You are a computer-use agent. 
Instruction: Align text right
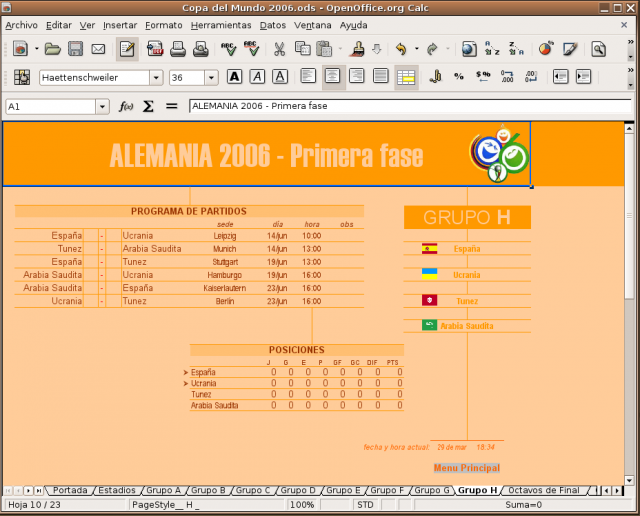(357, 76)
